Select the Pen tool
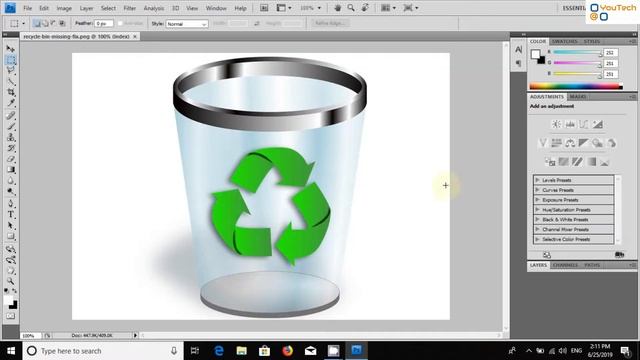Image resolution: width=640 pixels, height=360 pixels. point(11,204)
